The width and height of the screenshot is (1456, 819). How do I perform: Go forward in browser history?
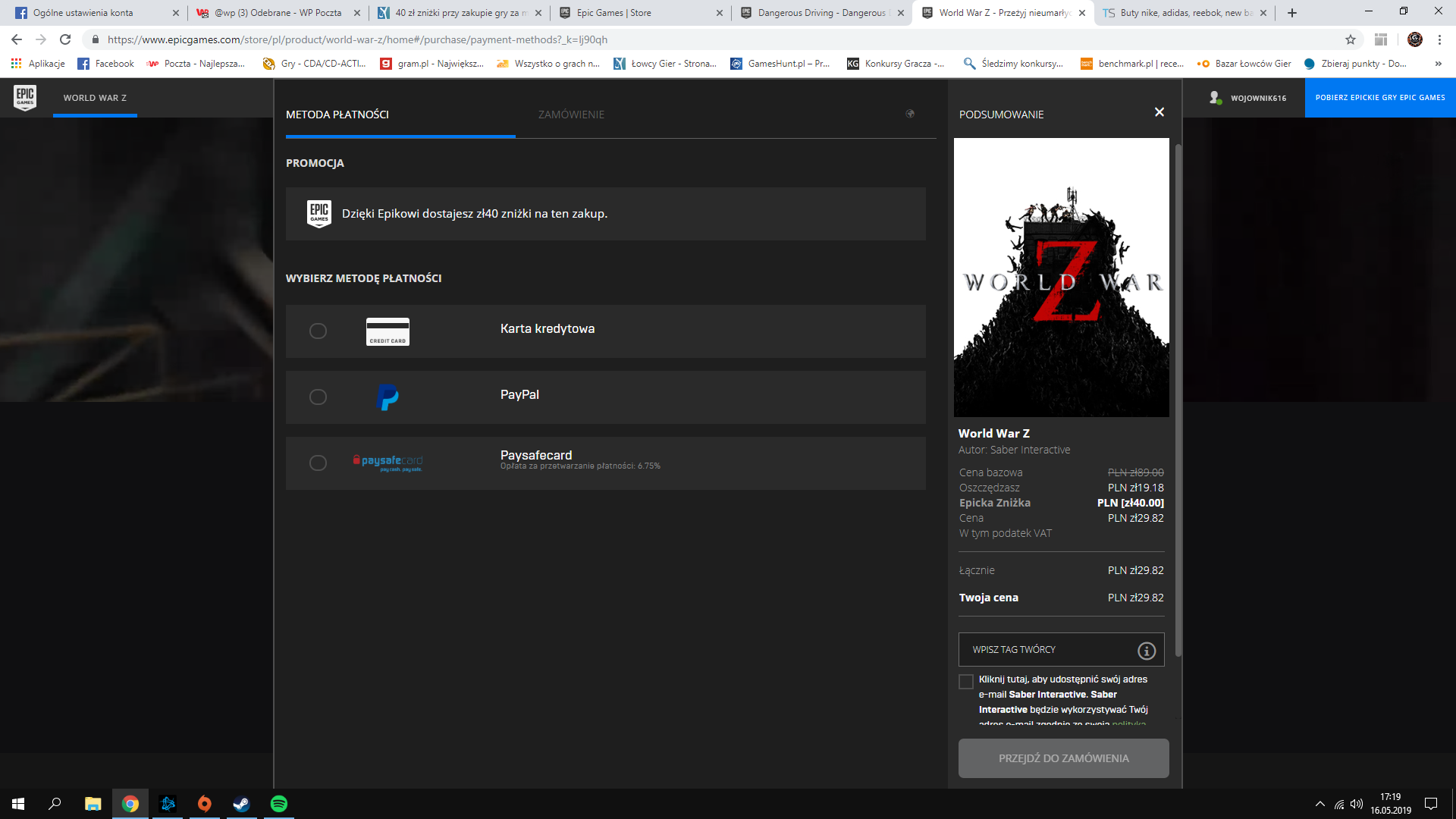pos(41,39)
